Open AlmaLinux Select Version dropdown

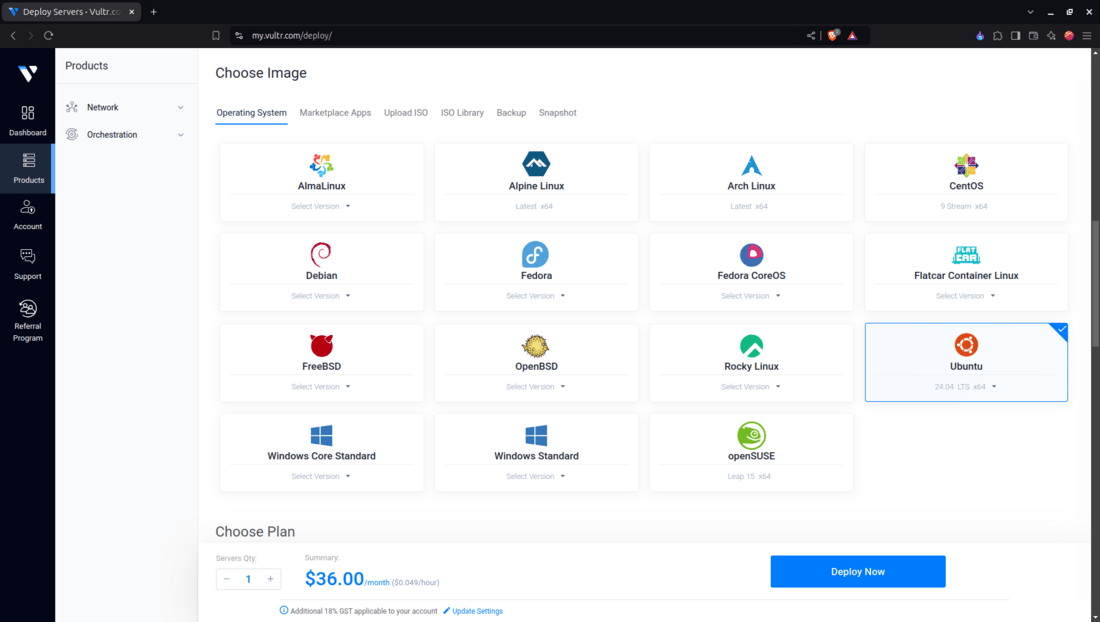(321, 206)
